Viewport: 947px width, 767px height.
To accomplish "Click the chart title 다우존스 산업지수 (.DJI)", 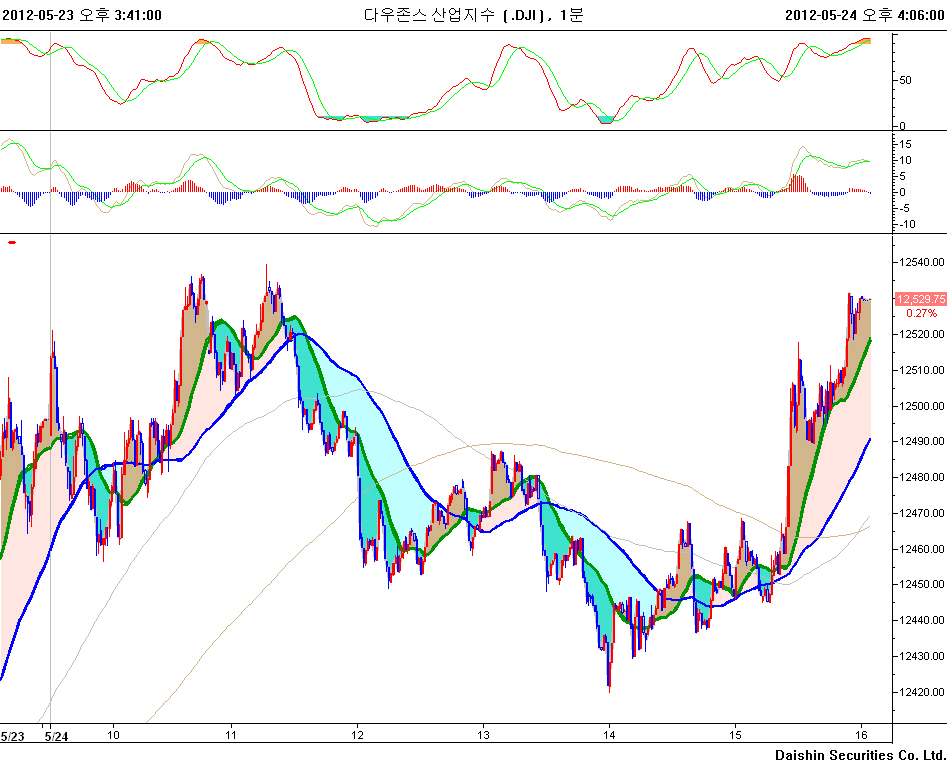I will [472, 15].
